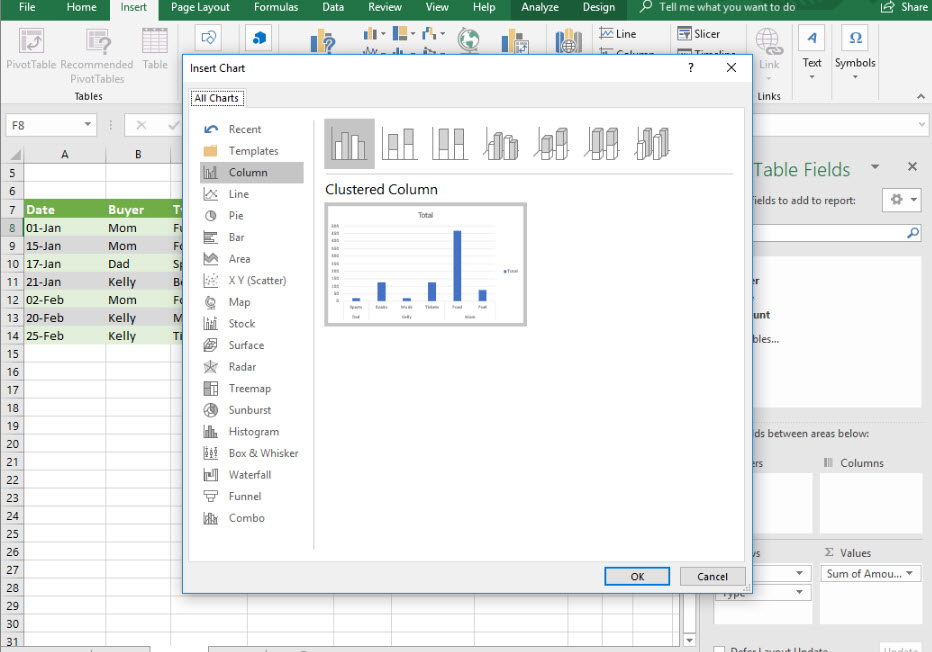
Task: Choose the 100% Stacked Column subtype icon
Action: 450,144
